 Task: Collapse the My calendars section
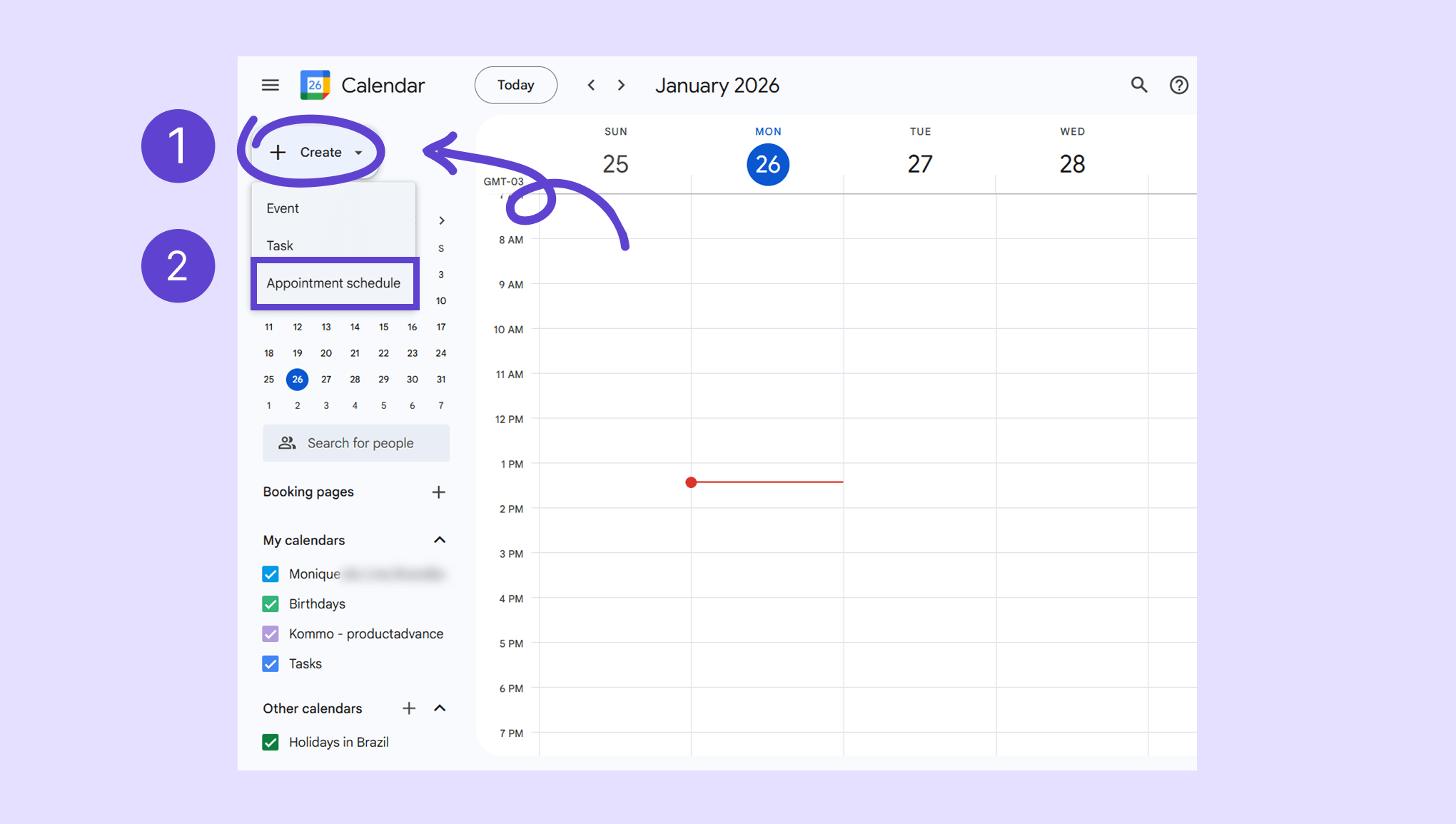440,540
